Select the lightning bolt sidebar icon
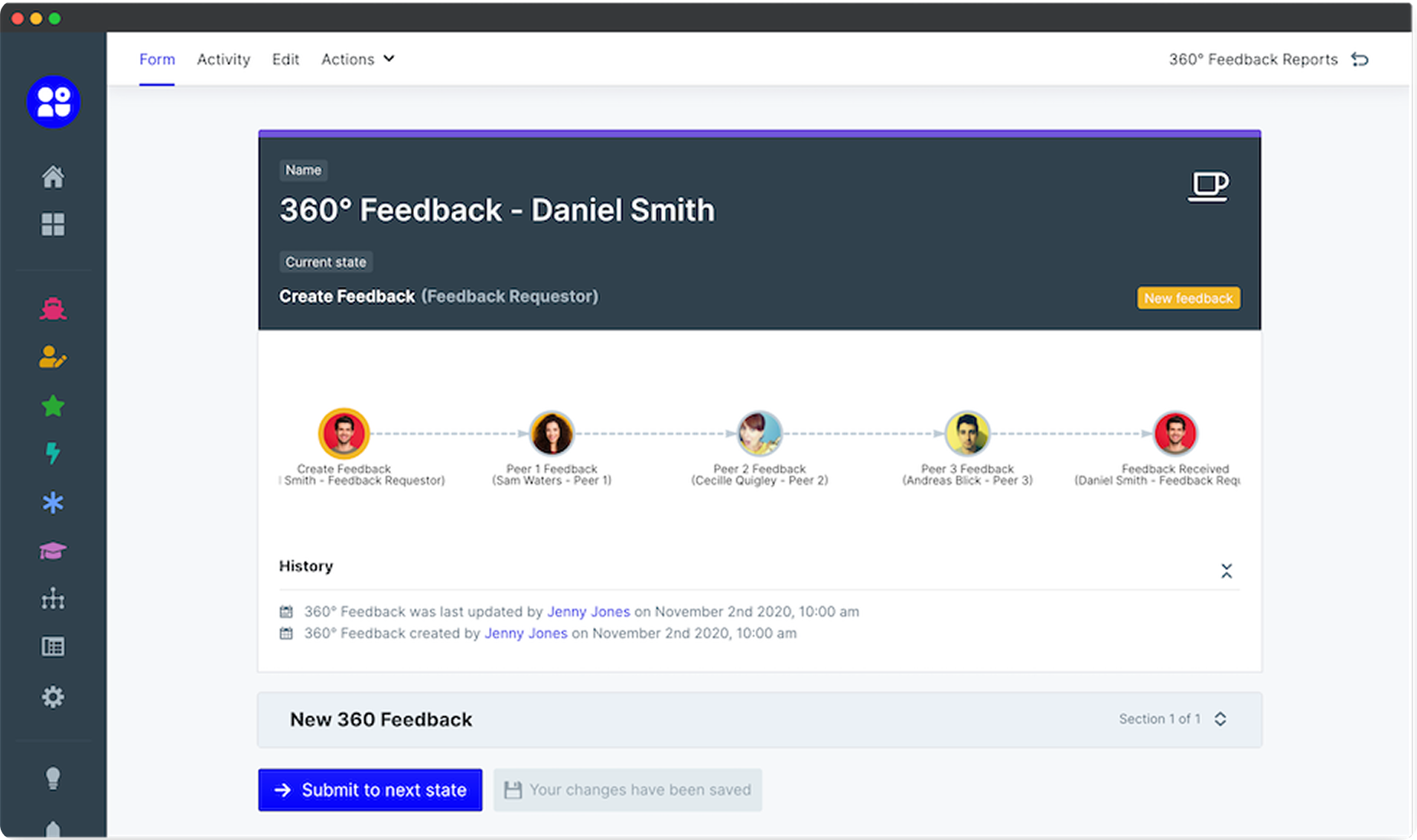 click(x=53, y=453)
